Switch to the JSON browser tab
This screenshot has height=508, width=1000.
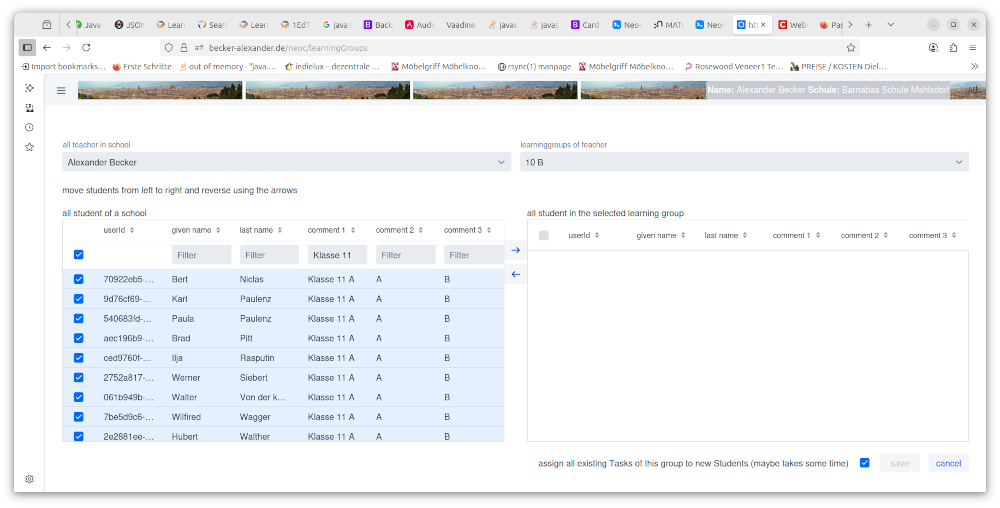pyautogui.click(x=129, y=25)
